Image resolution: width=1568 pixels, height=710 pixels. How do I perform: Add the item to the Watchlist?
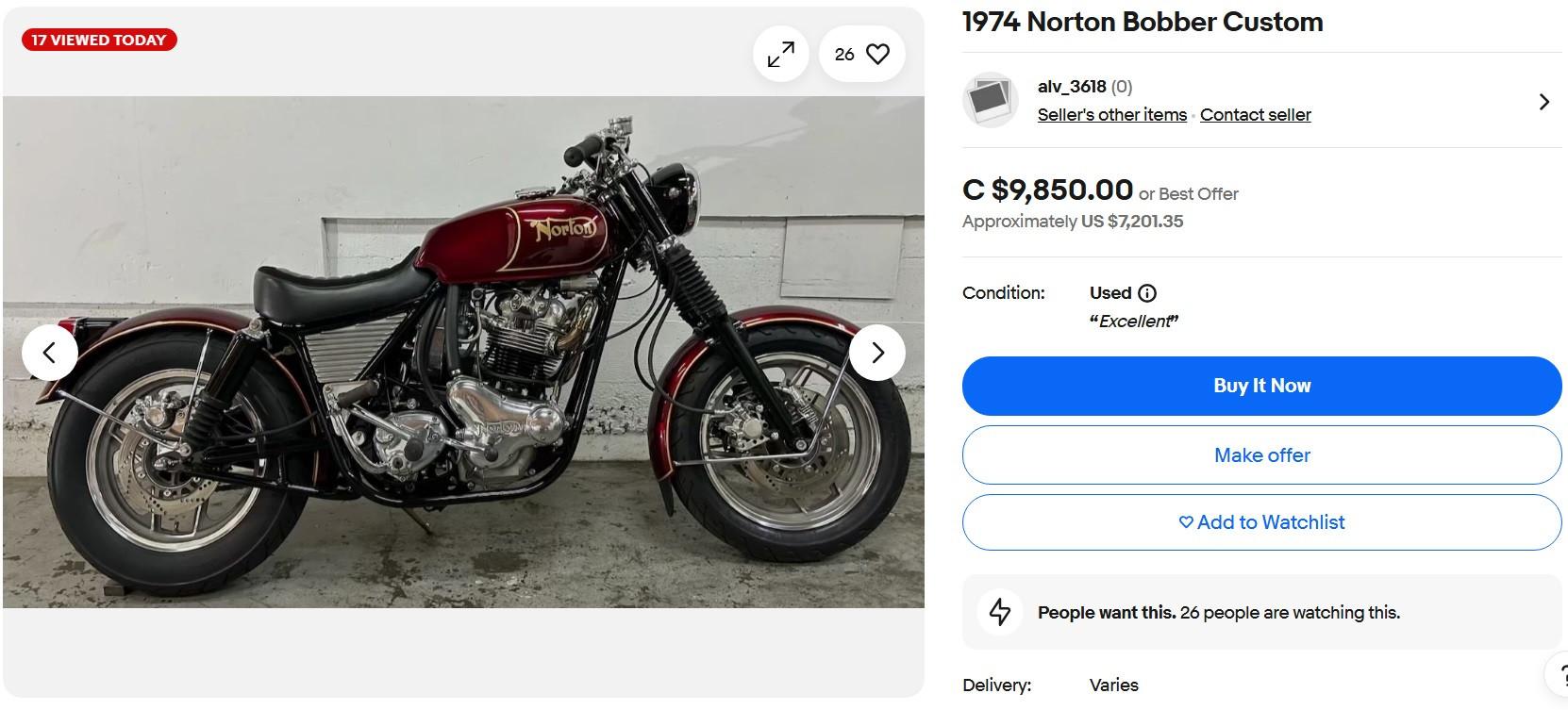pos(1261,522)
